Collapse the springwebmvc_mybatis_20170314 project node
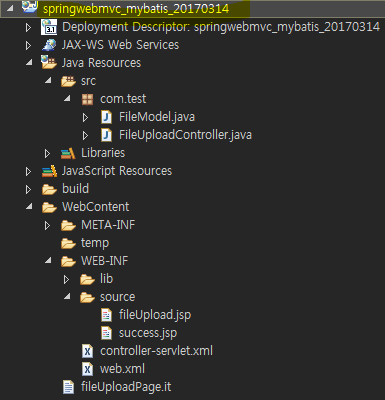The width and height of the screenshot is (385, 400). 10,8
